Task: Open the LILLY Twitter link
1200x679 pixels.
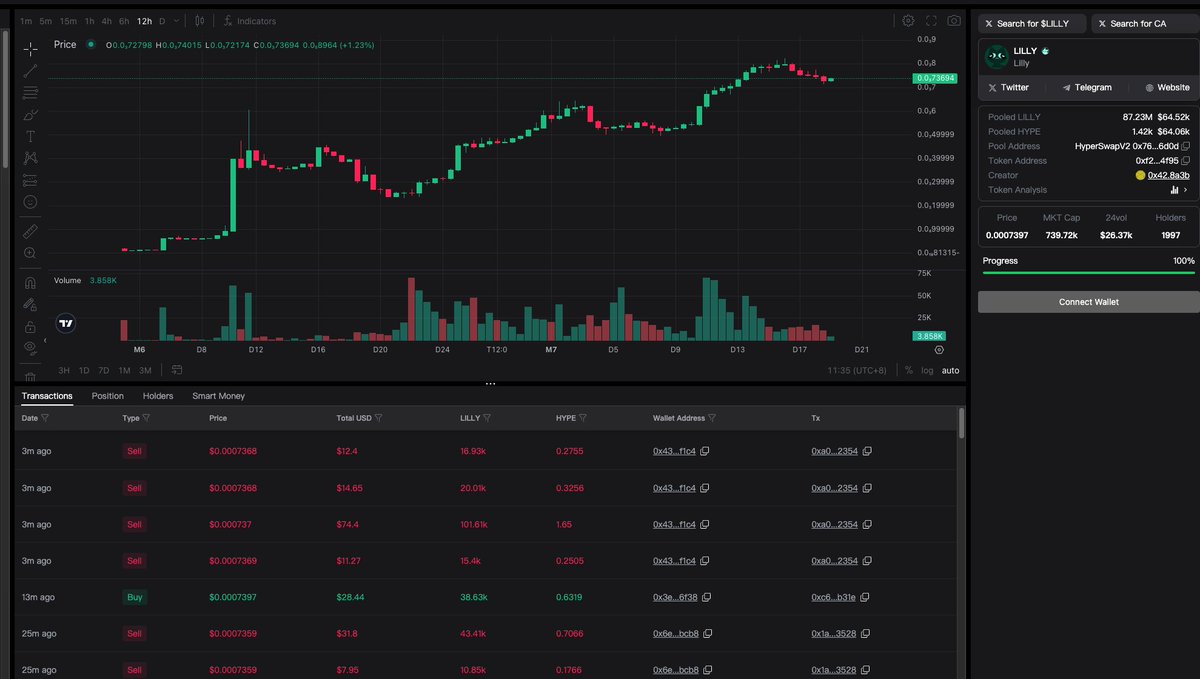Action: 1008,88
